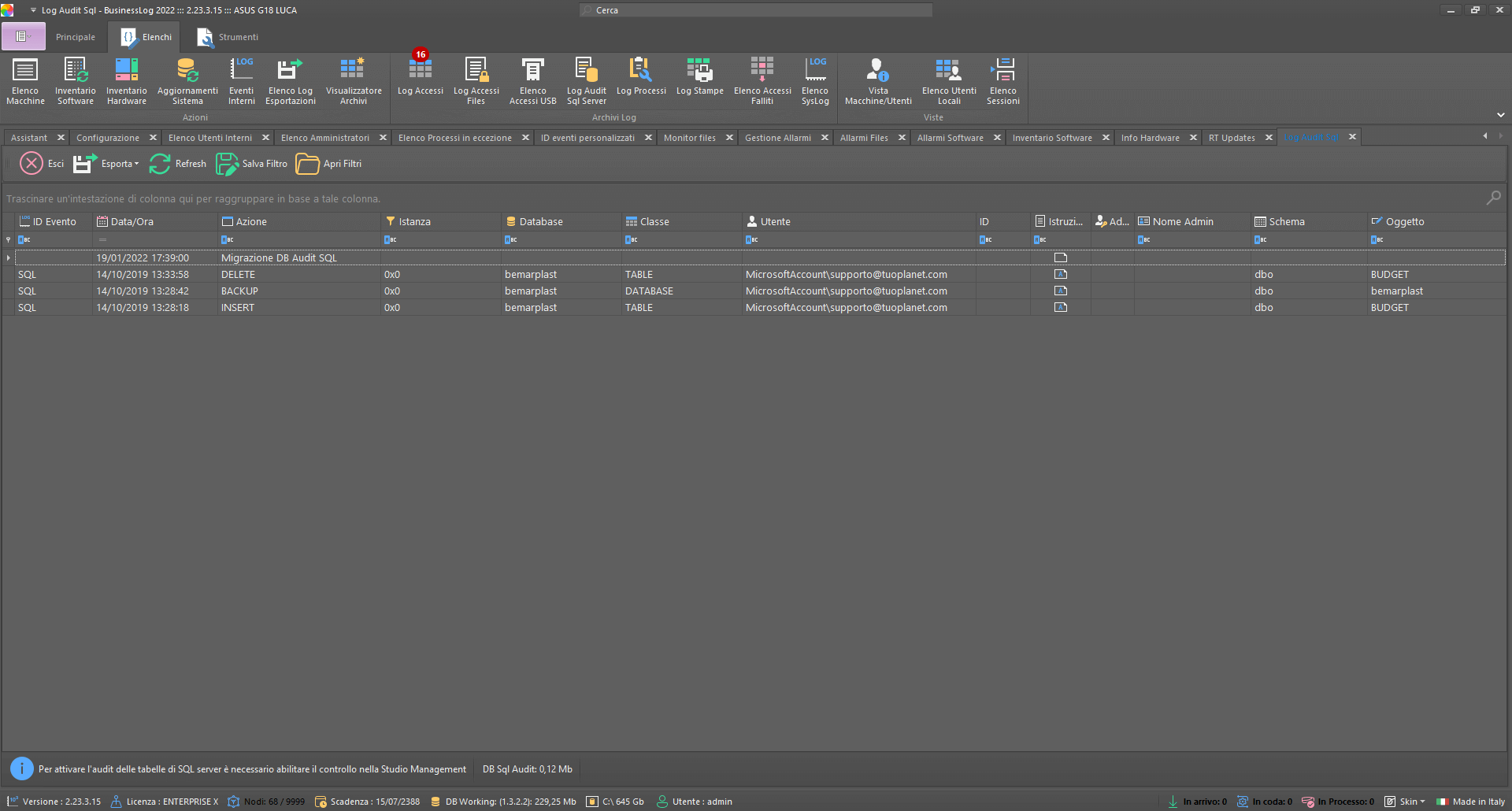Click Refresh to reload grid

[178, 164]
